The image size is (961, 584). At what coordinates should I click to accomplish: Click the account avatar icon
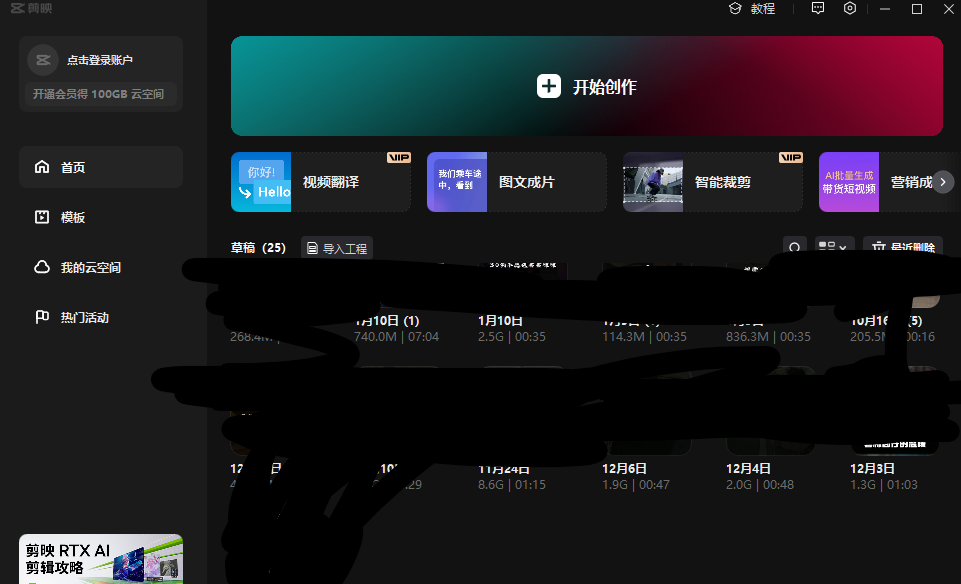click(43, 60)
